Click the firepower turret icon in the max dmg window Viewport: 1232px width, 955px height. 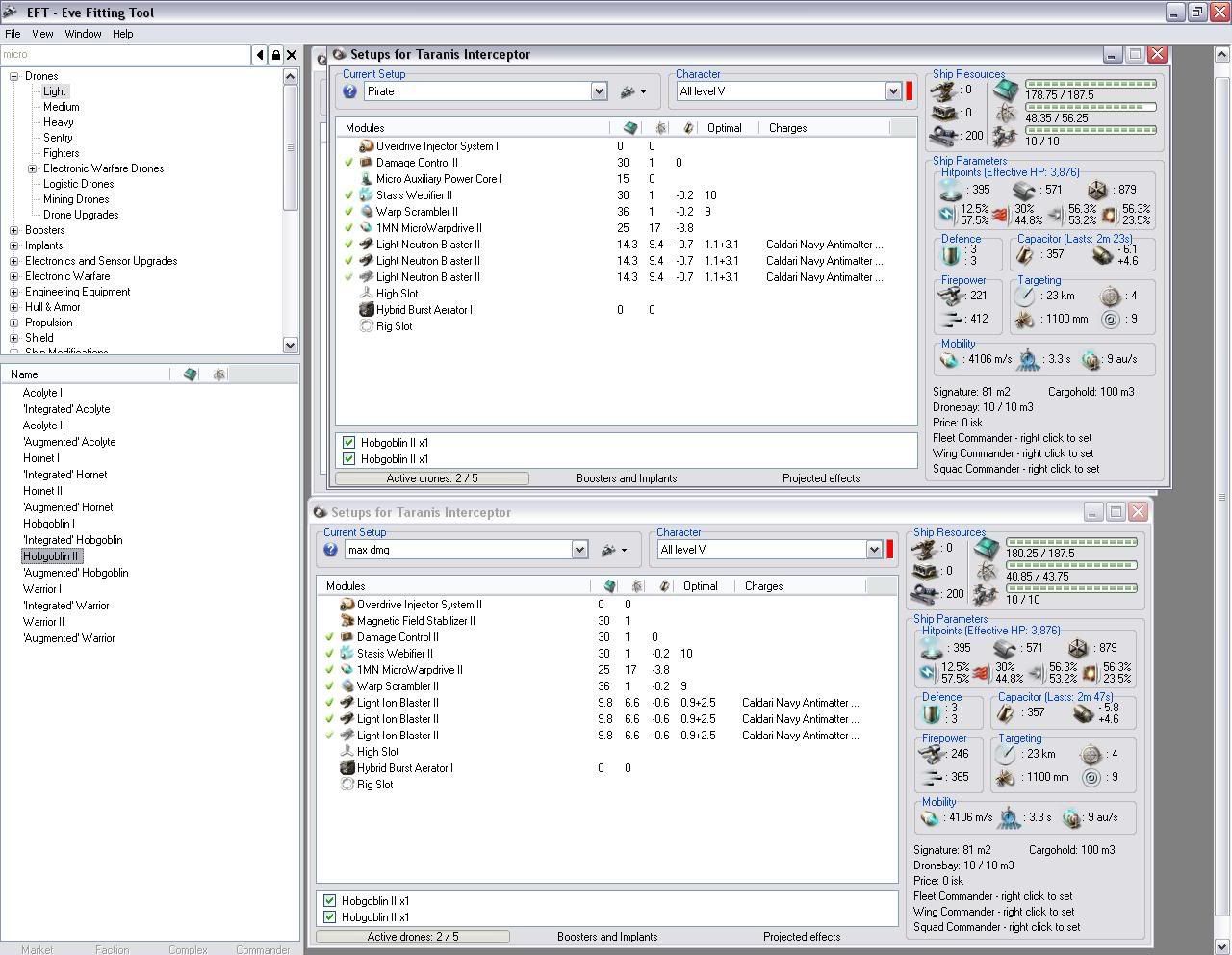point(932,754)
